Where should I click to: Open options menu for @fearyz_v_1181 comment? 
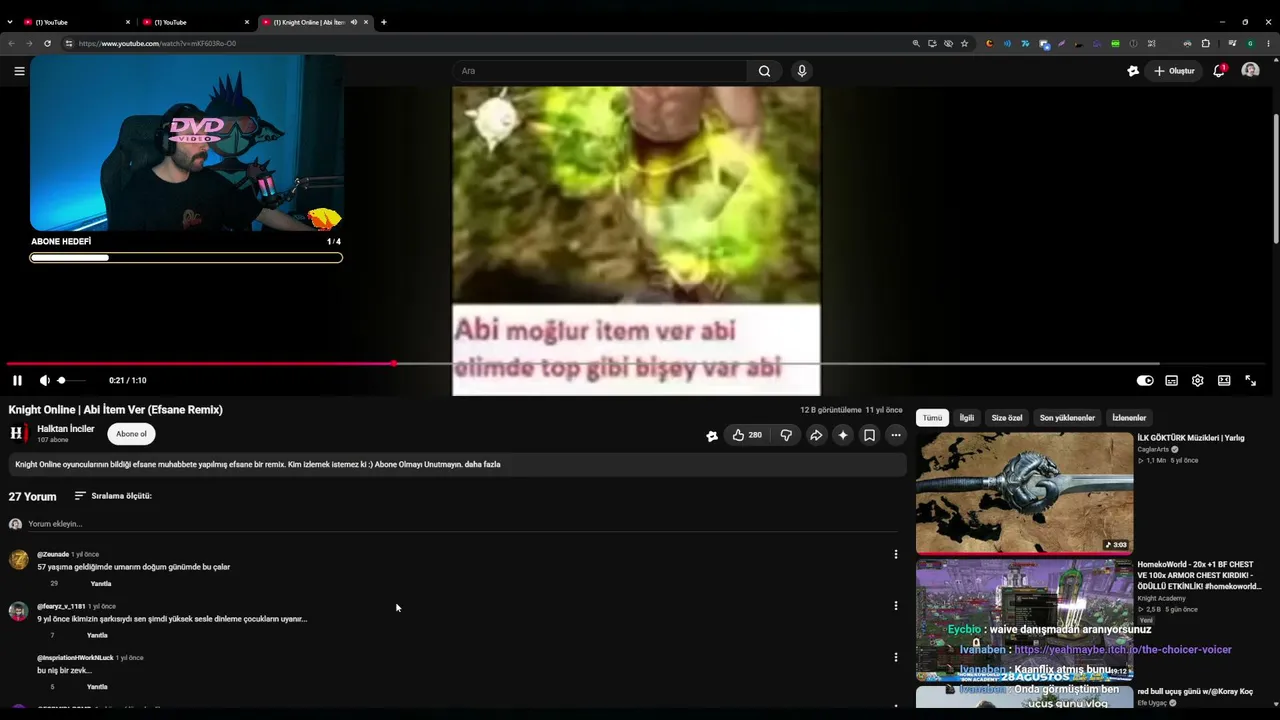[896, 606]
